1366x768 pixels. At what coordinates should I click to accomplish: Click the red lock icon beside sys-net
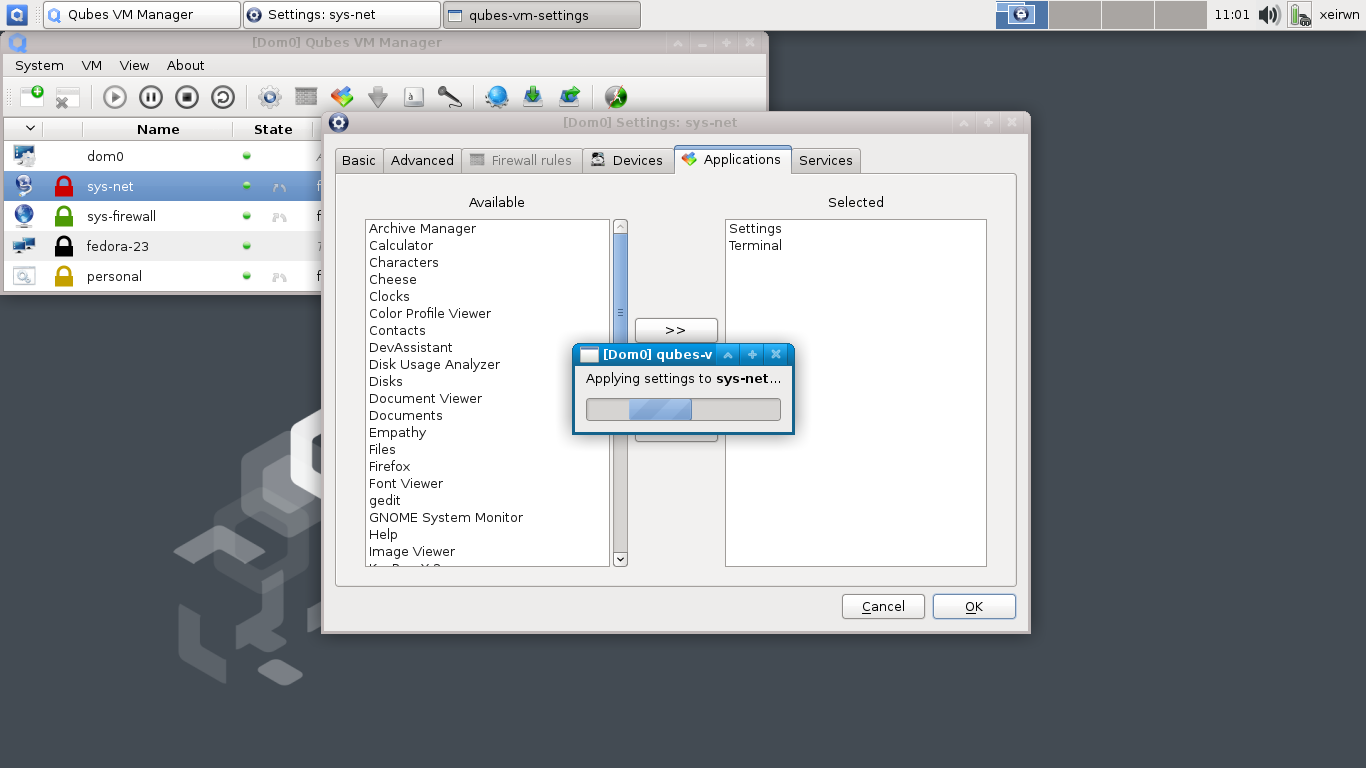(x=64, y=186)
